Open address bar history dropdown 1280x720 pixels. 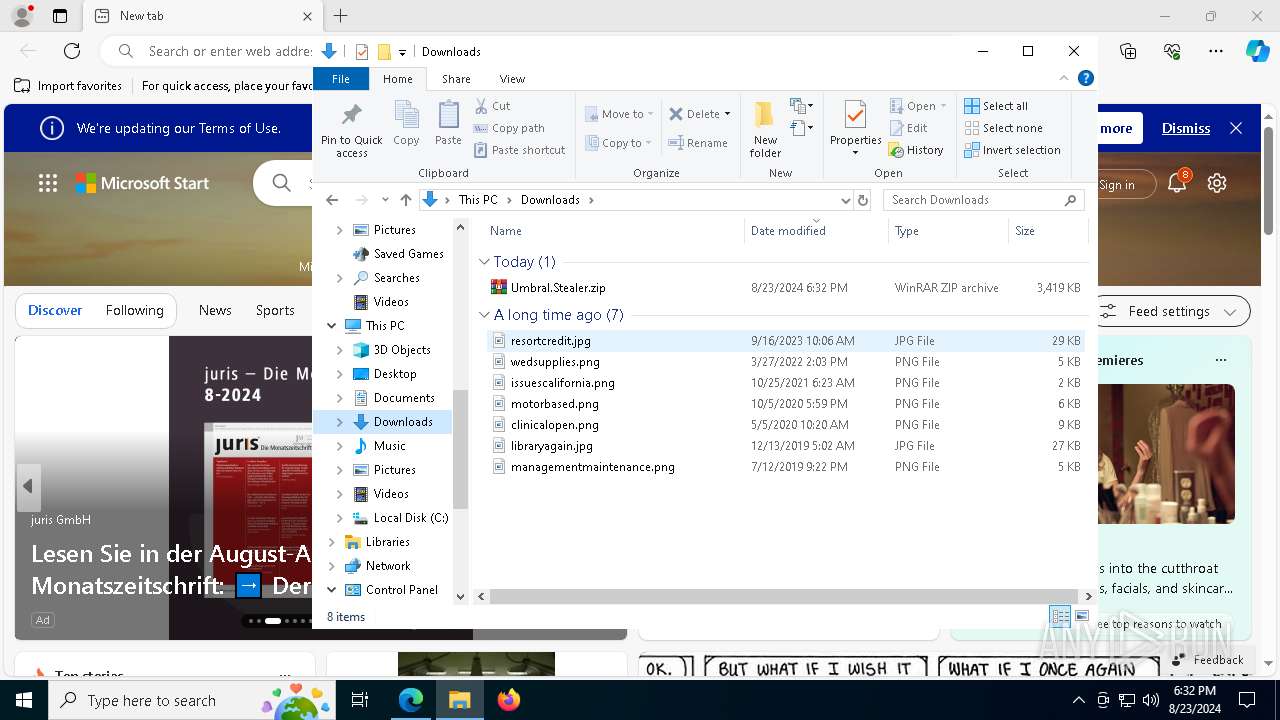tap(846, 200)
